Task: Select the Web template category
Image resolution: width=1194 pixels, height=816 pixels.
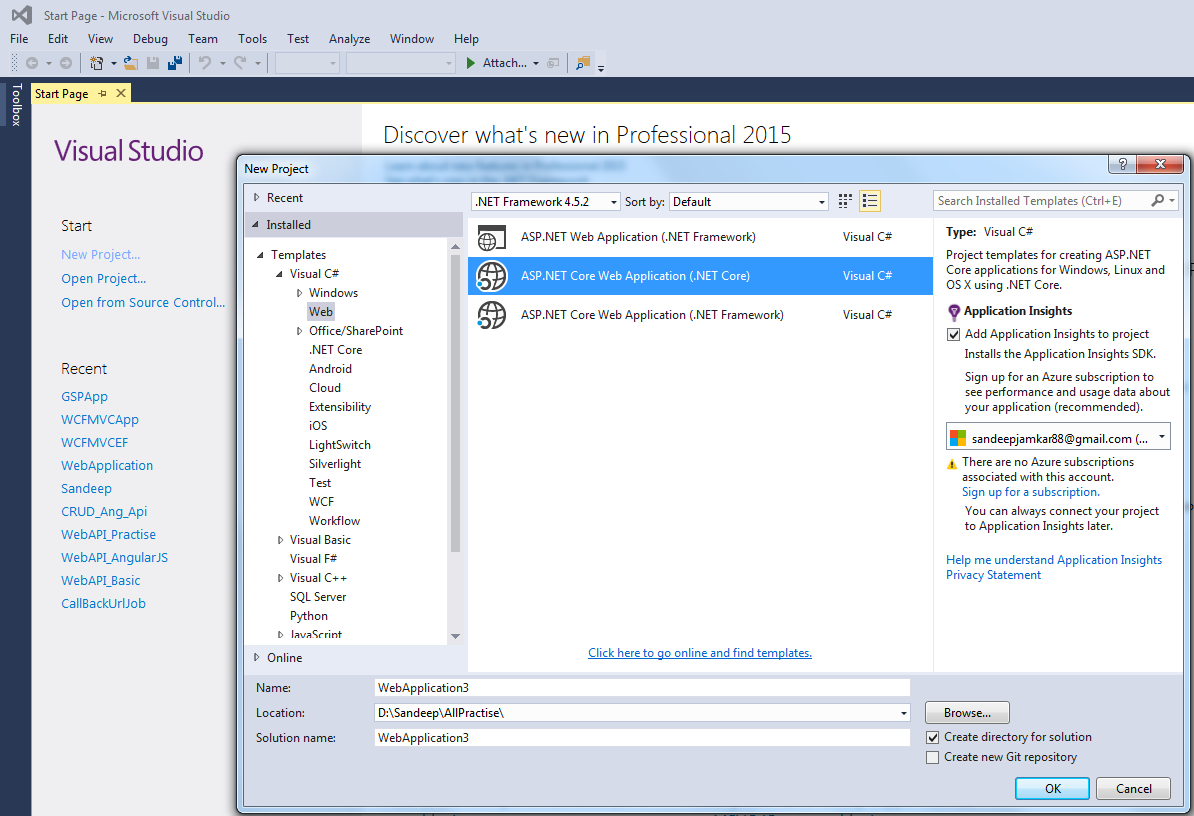Action: pos(321,311)
